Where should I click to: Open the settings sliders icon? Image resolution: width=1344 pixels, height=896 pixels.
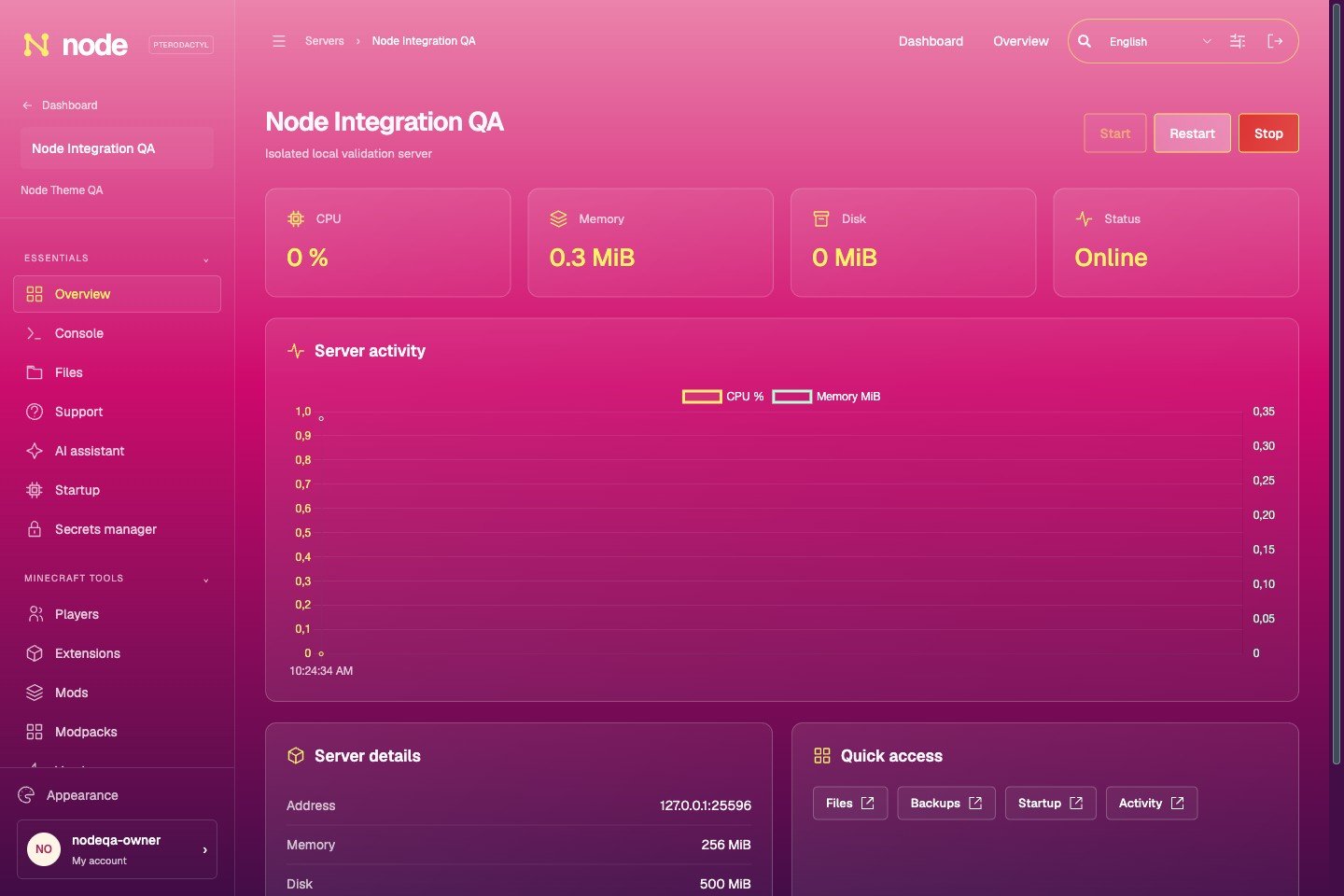click(x=1238, y=41)
